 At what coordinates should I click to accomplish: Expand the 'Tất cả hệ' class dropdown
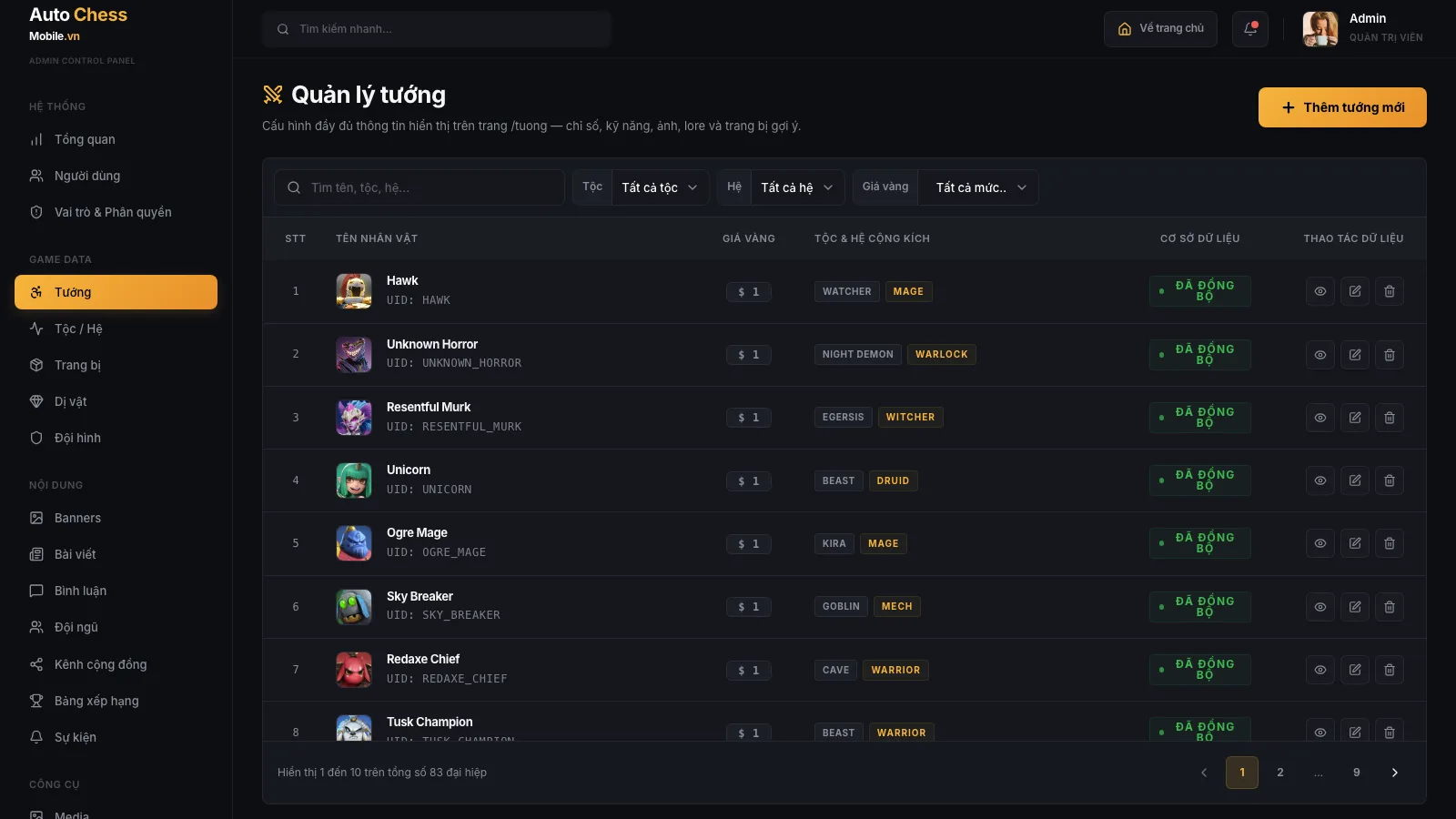click(x=797, y=187)
